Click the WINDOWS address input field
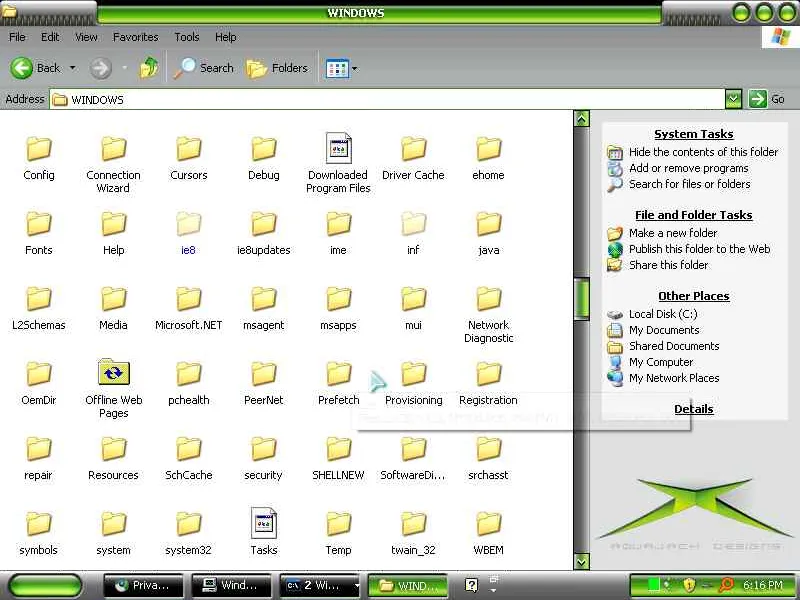 pos(387,99)
